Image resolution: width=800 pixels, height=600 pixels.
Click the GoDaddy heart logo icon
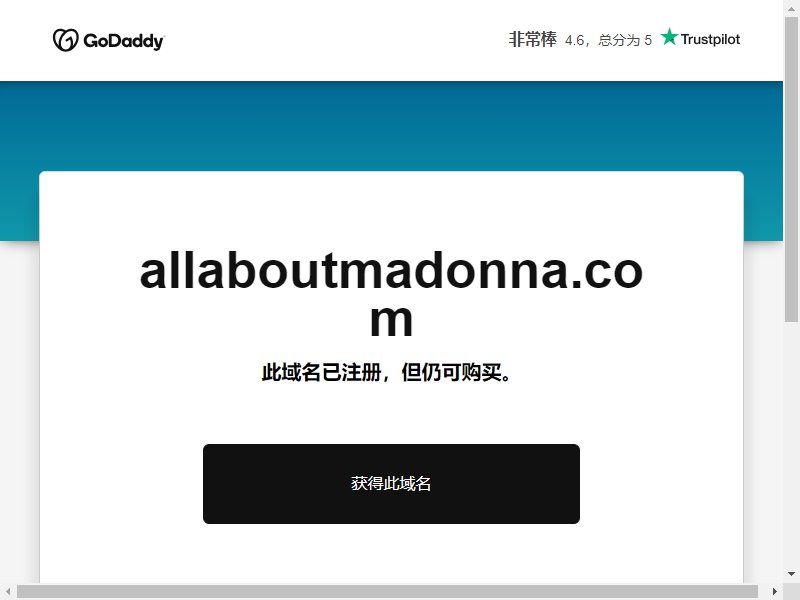[65, 40]
